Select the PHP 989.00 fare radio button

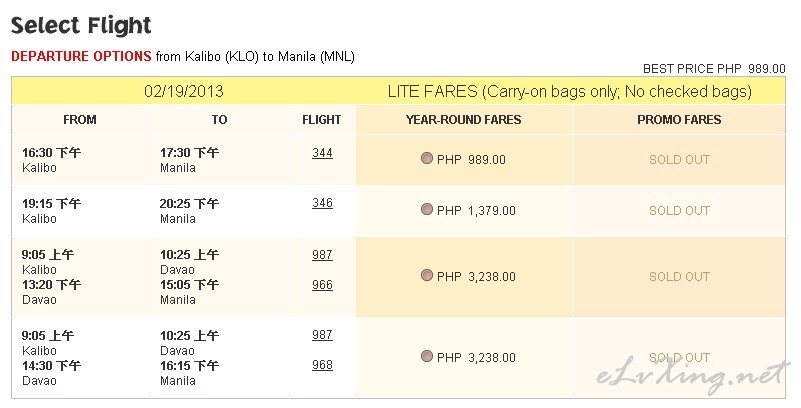pos(427,158)
